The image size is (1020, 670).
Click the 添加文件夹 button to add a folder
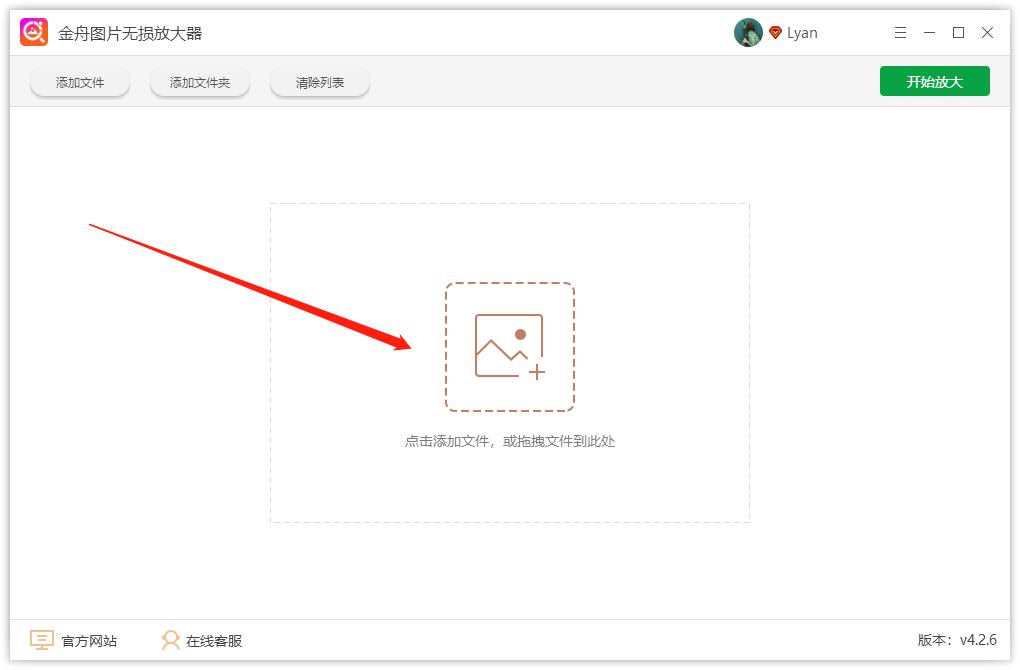200,82
